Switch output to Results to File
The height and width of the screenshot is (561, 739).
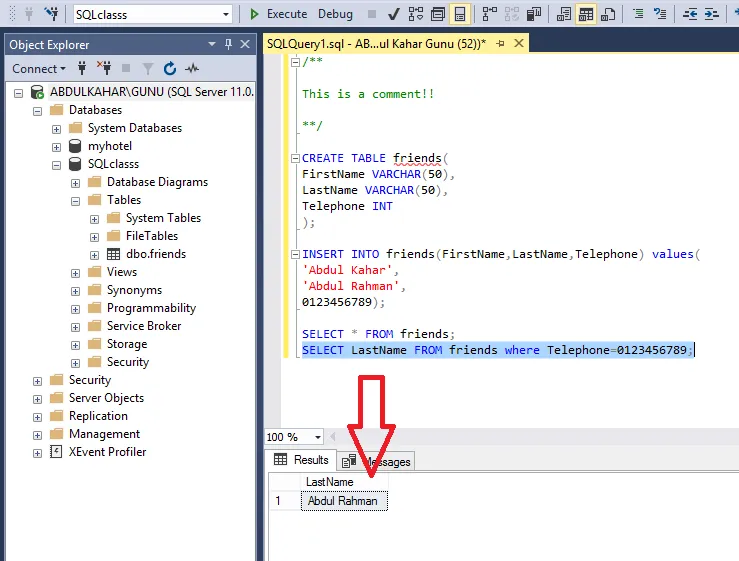point(608,14)
